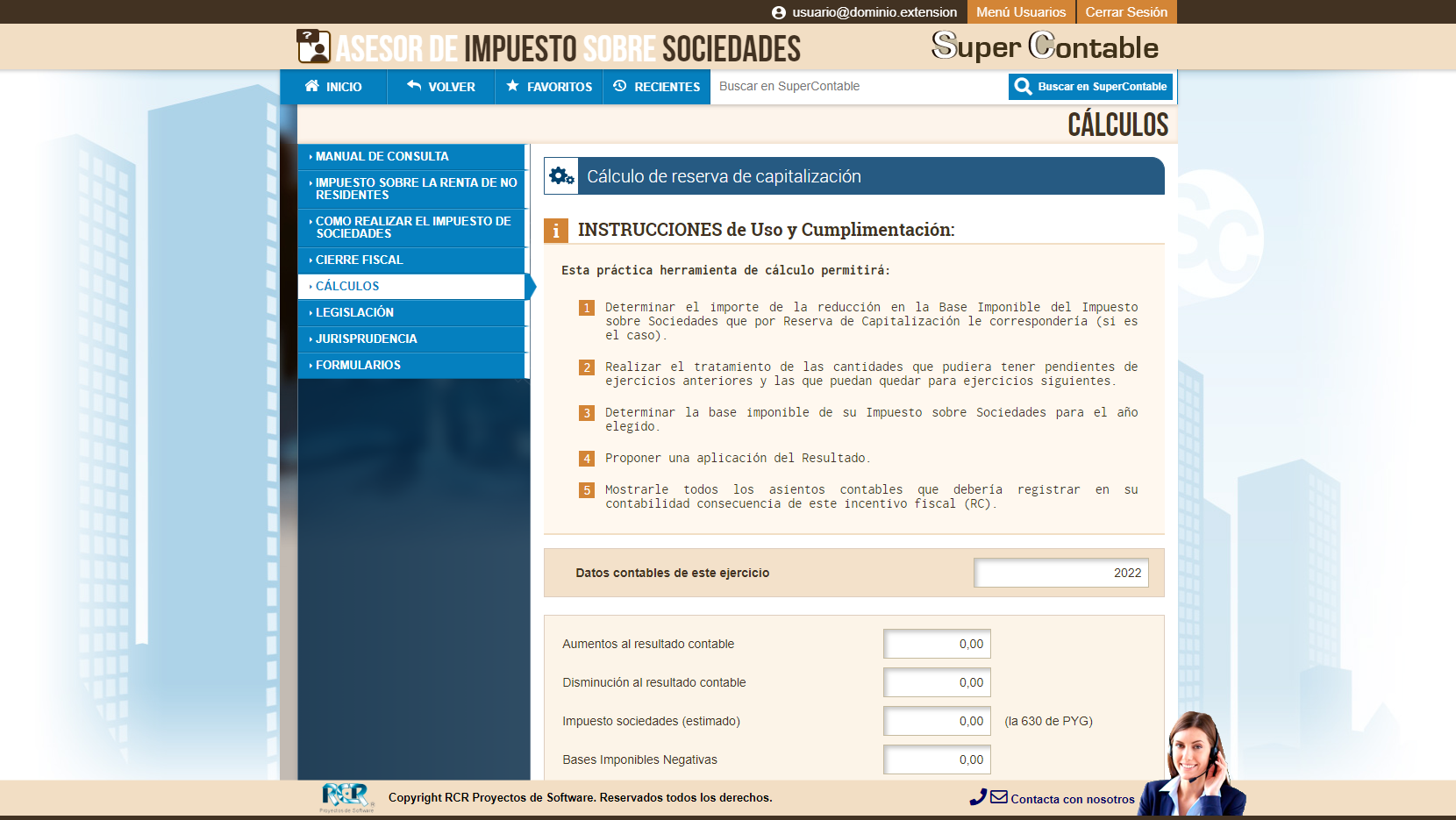Click the Buscar en SuperContable search field
1456x820 pixels.
[x=860, y=86]
